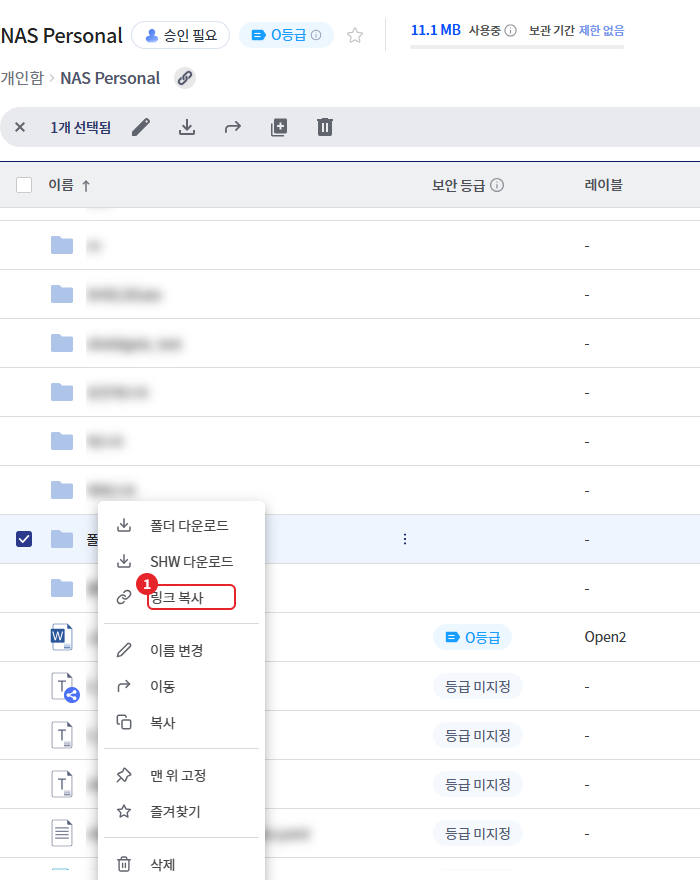Click the 레이블 column header

click(x=603, y=185)
